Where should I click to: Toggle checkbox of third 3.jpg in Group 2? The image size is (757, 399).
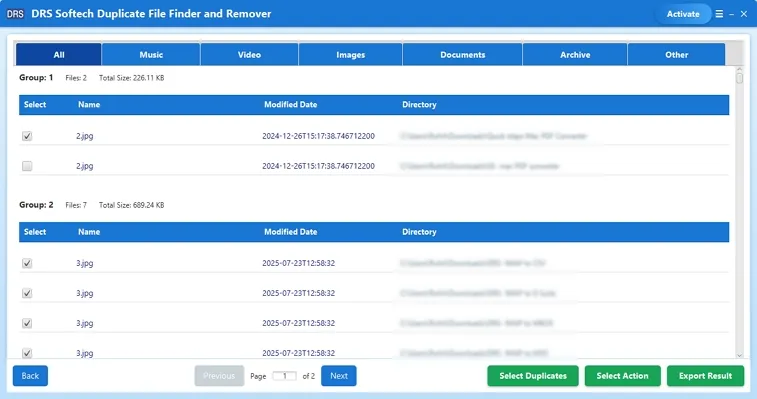coord(27,323)
